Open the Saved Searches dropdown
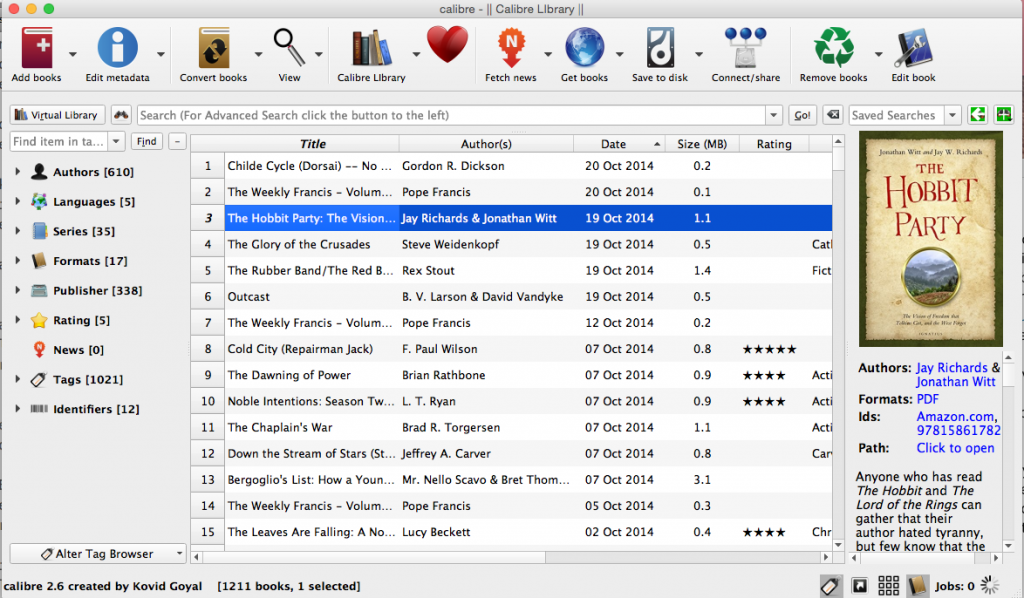The height and width of the screenshot is (598, 1024). coord(953,116)
